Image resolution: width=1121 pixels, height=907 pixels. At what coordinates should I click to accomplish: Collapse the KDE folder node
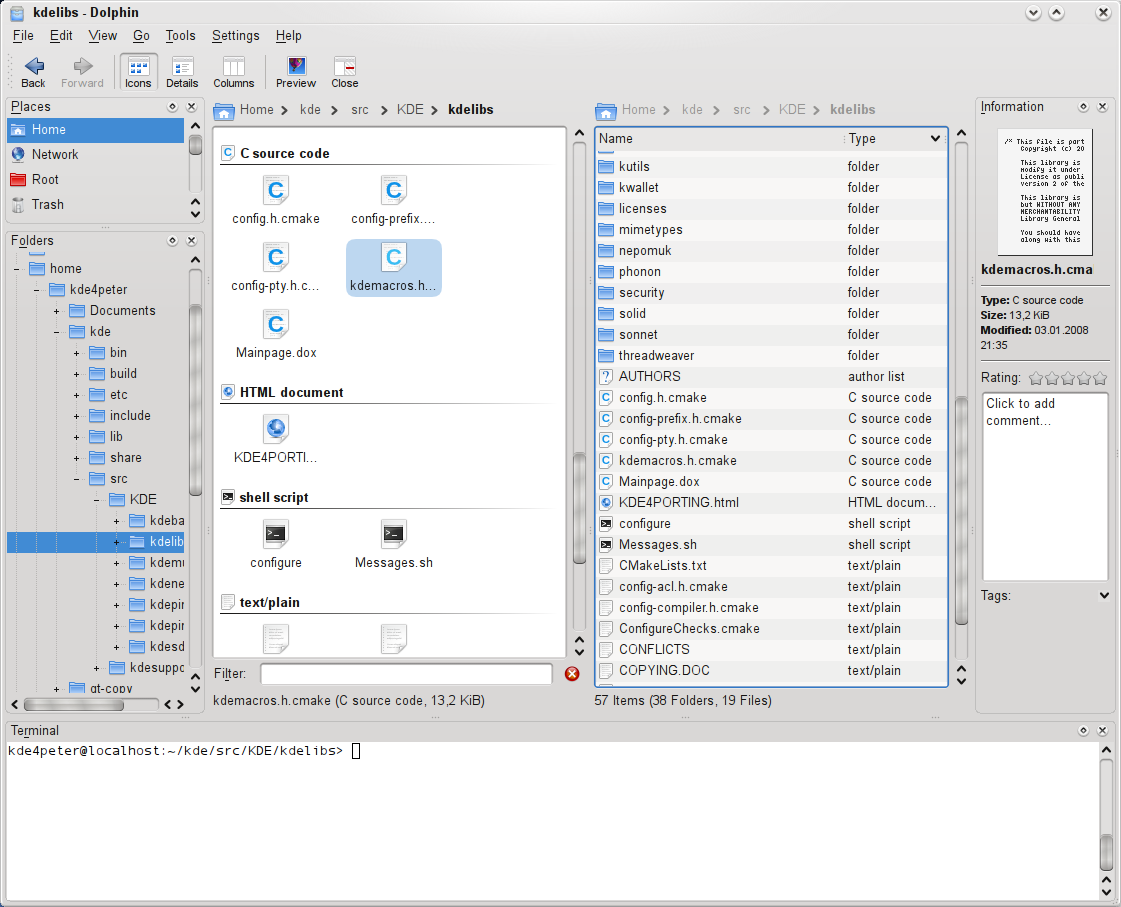coord(97,500)
